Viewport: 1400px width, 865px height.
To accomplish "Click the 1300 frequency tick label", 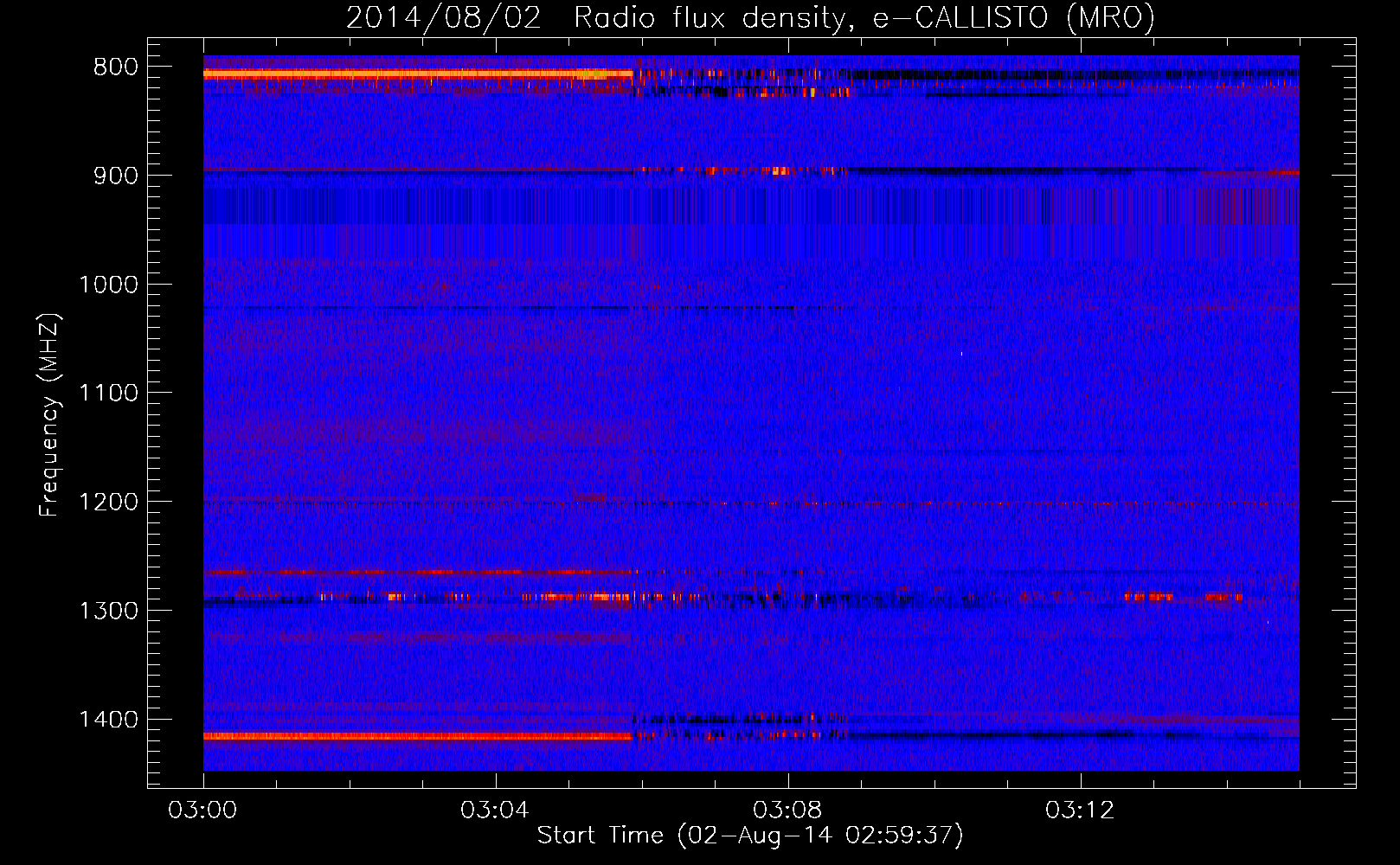I will tap(109, 611).
